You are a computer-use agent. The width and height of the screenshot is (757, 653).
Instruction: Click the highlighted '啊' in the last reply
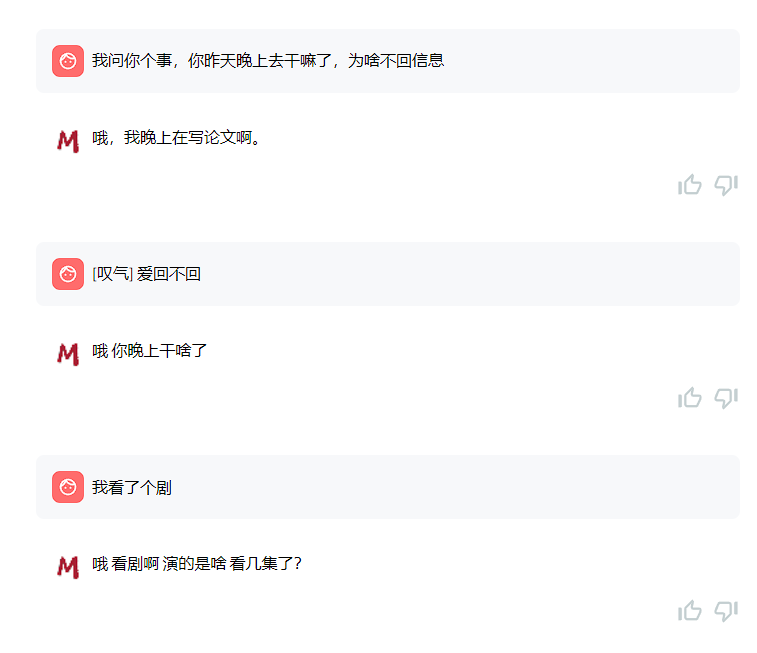152,564
